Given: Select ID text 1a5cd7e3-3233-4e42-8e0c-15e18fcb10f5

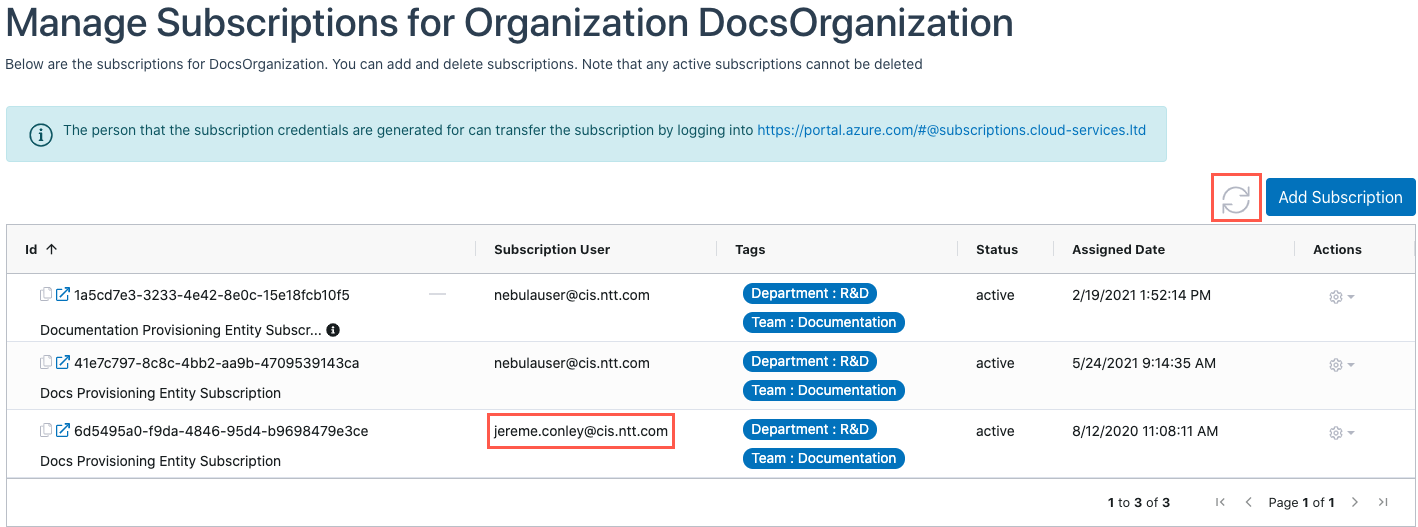Looking at the screenshot, I should pyautogui.click(x=212, y=295).
